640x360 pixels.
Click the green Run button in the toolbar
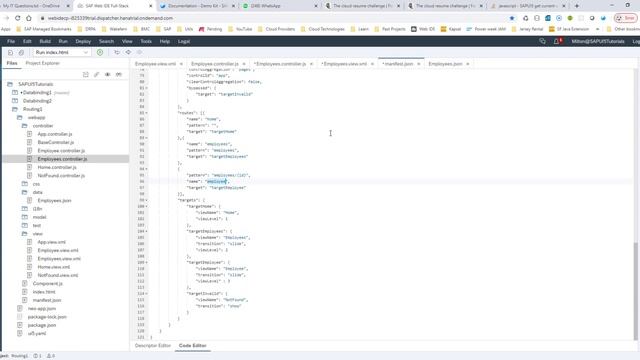point(100,52)
